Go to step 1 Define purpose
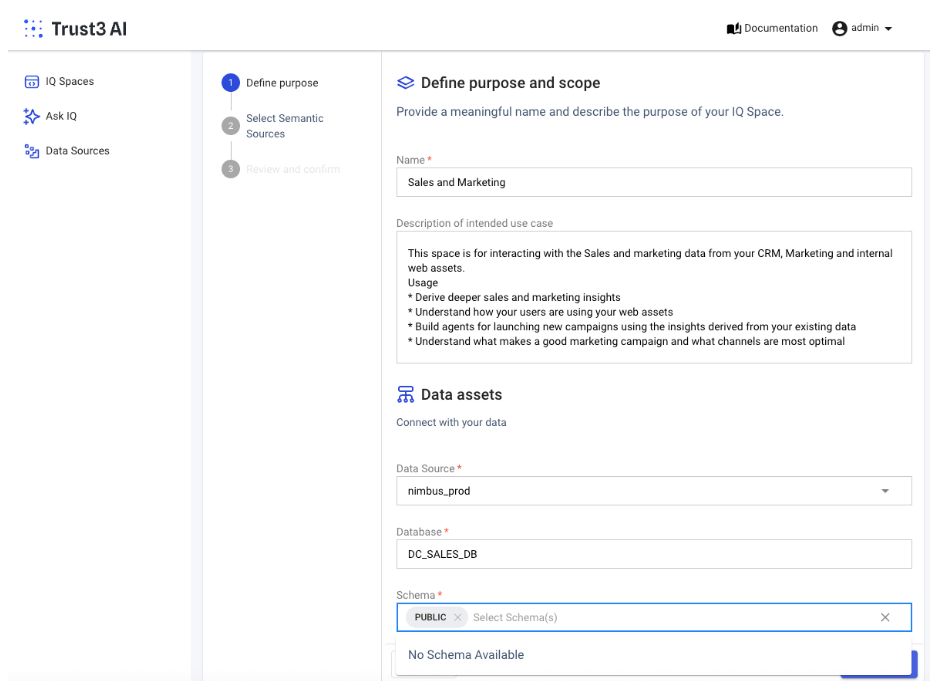Viewport: 936px width, 686px height. [231, 83]
